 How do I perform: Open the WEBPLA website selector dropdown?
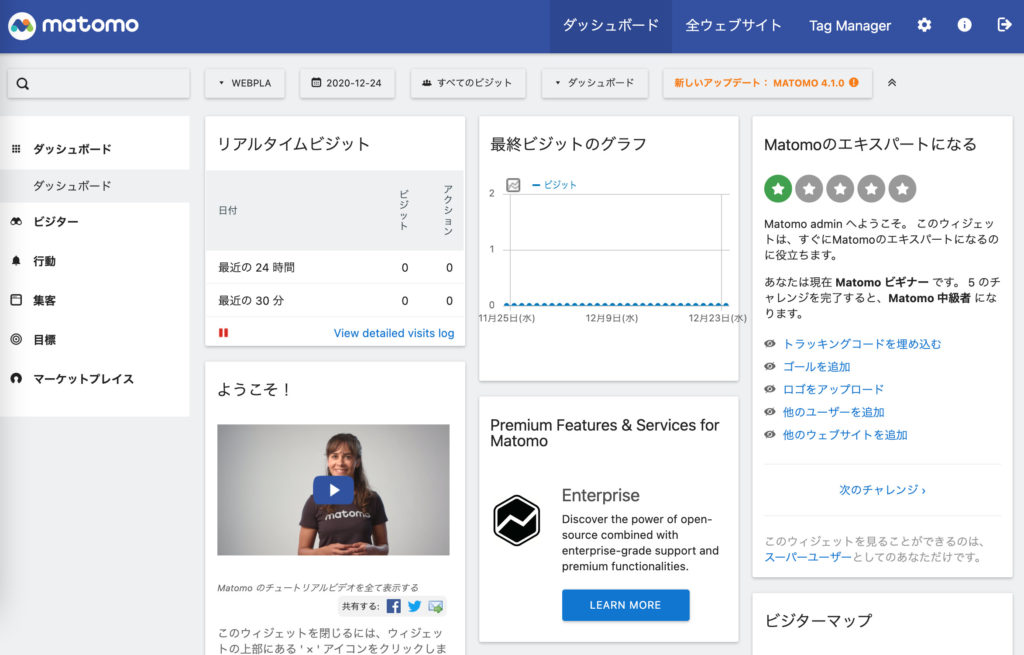click(245, 83)
